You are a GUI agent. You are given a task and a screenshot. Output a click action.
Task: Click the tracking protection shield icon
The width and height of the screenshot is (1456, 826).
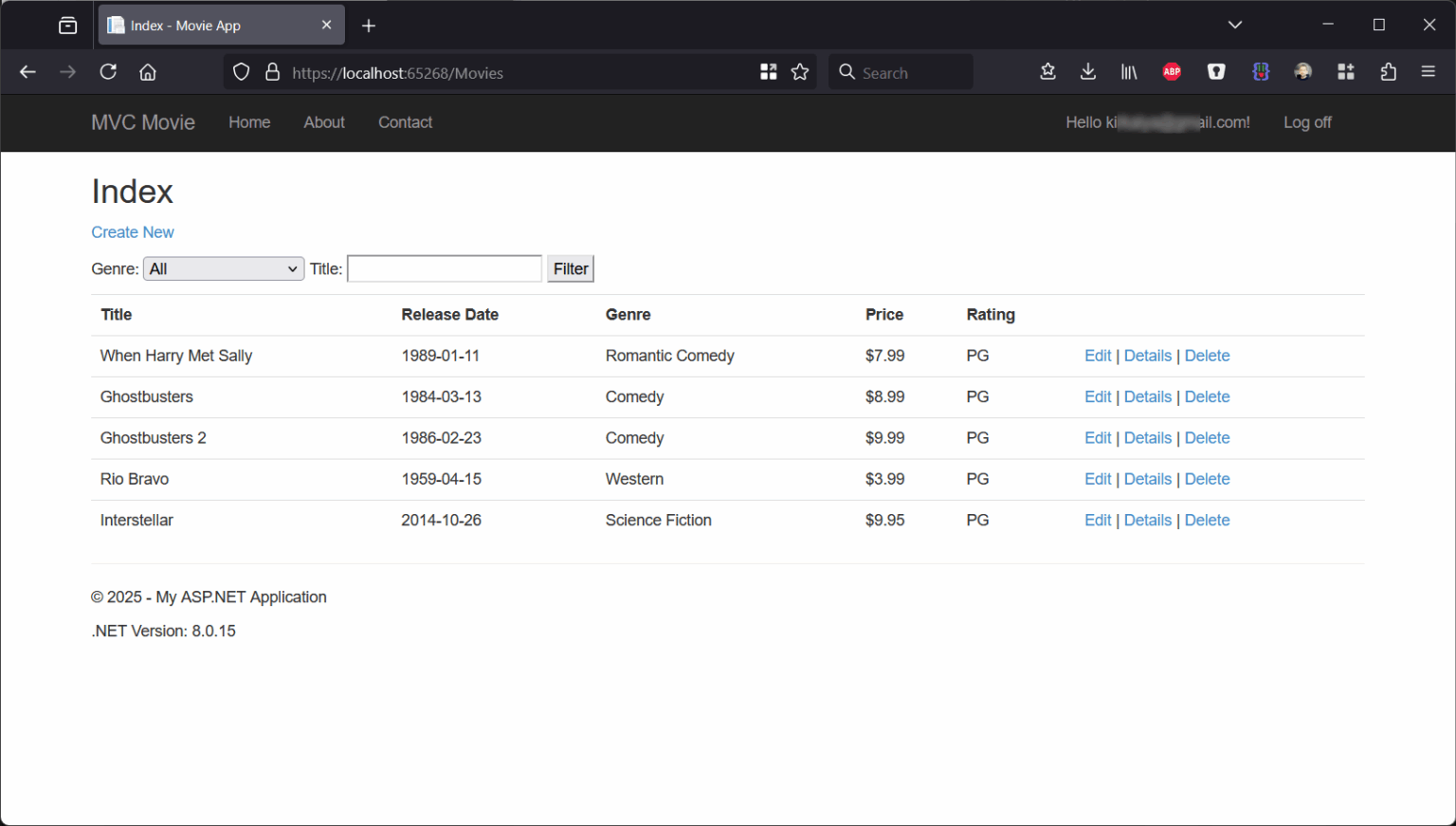click(241, 71)
